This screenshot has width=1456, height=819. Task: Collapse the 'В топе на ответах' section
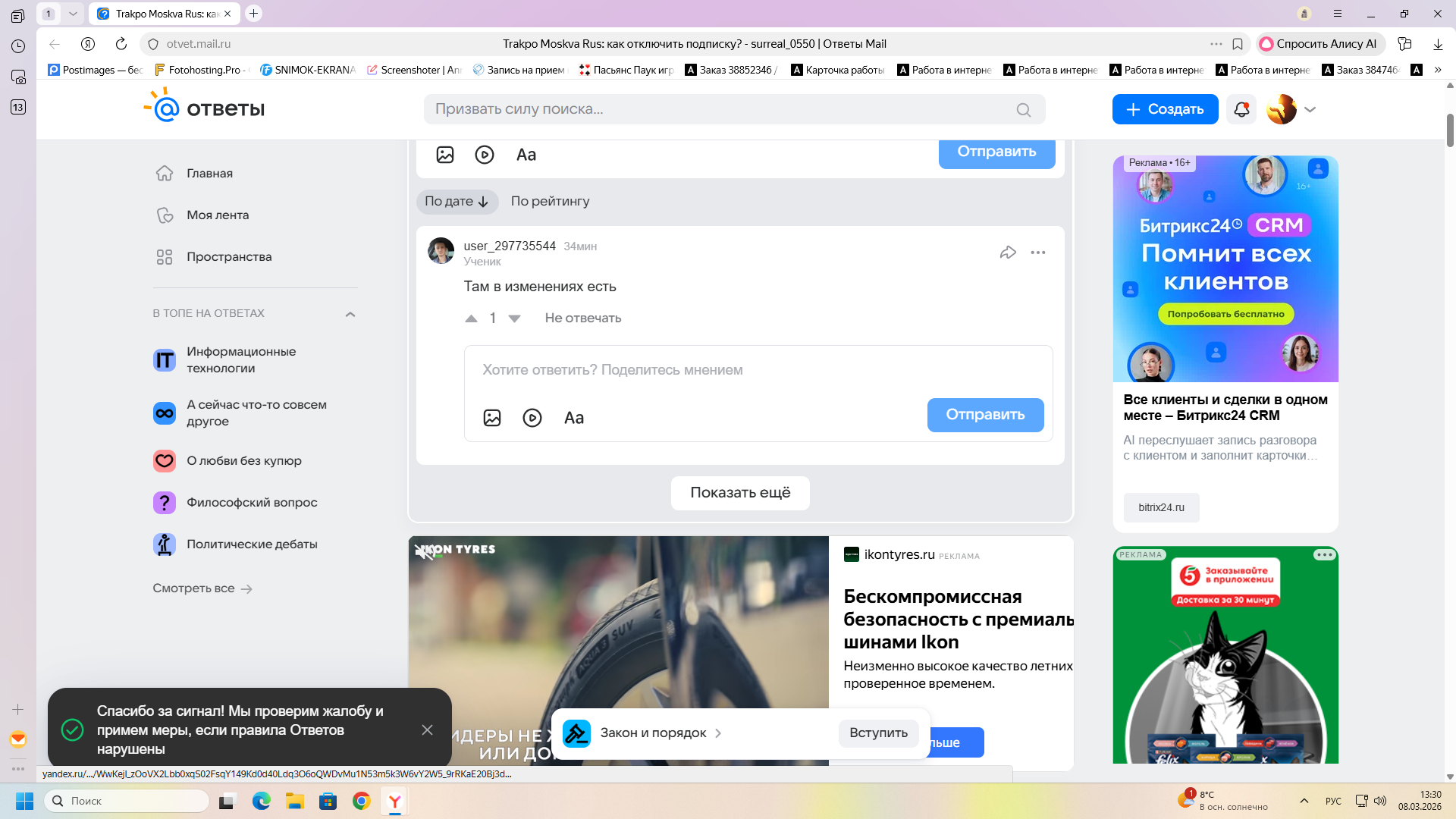(350, 314)
